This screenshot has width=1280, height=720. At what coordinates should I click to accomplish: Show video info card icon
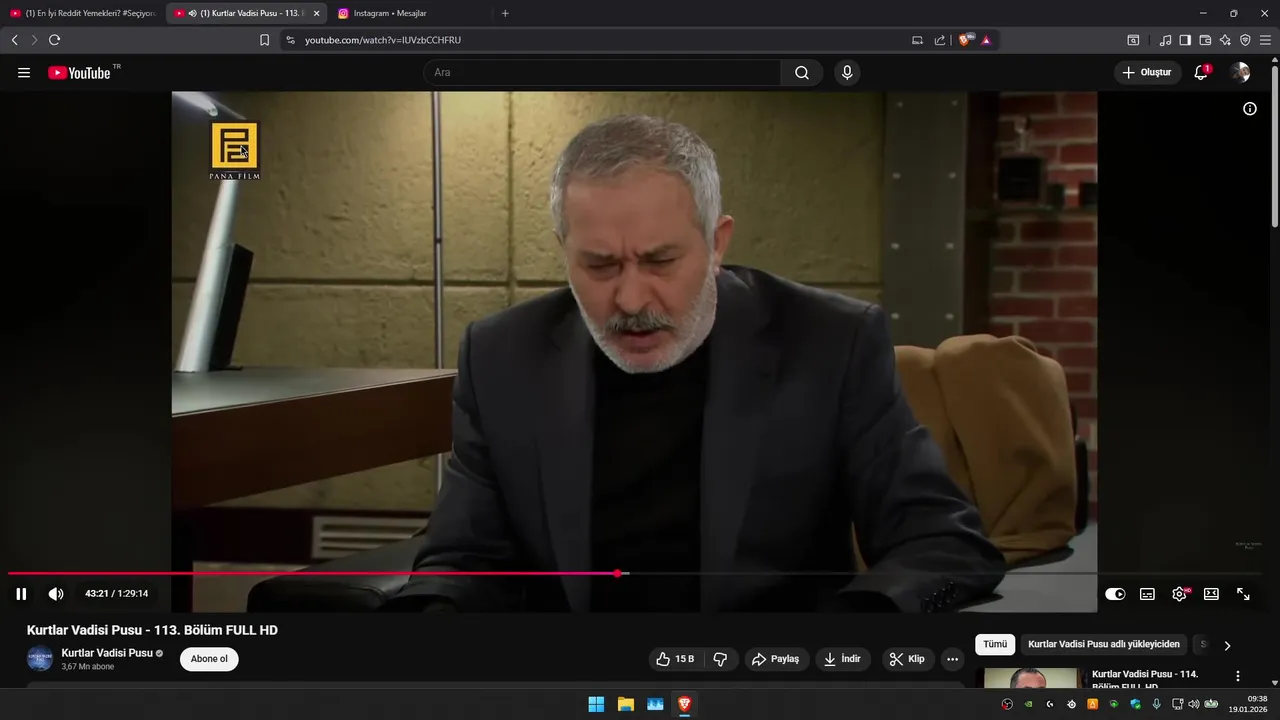point(1250,109)
